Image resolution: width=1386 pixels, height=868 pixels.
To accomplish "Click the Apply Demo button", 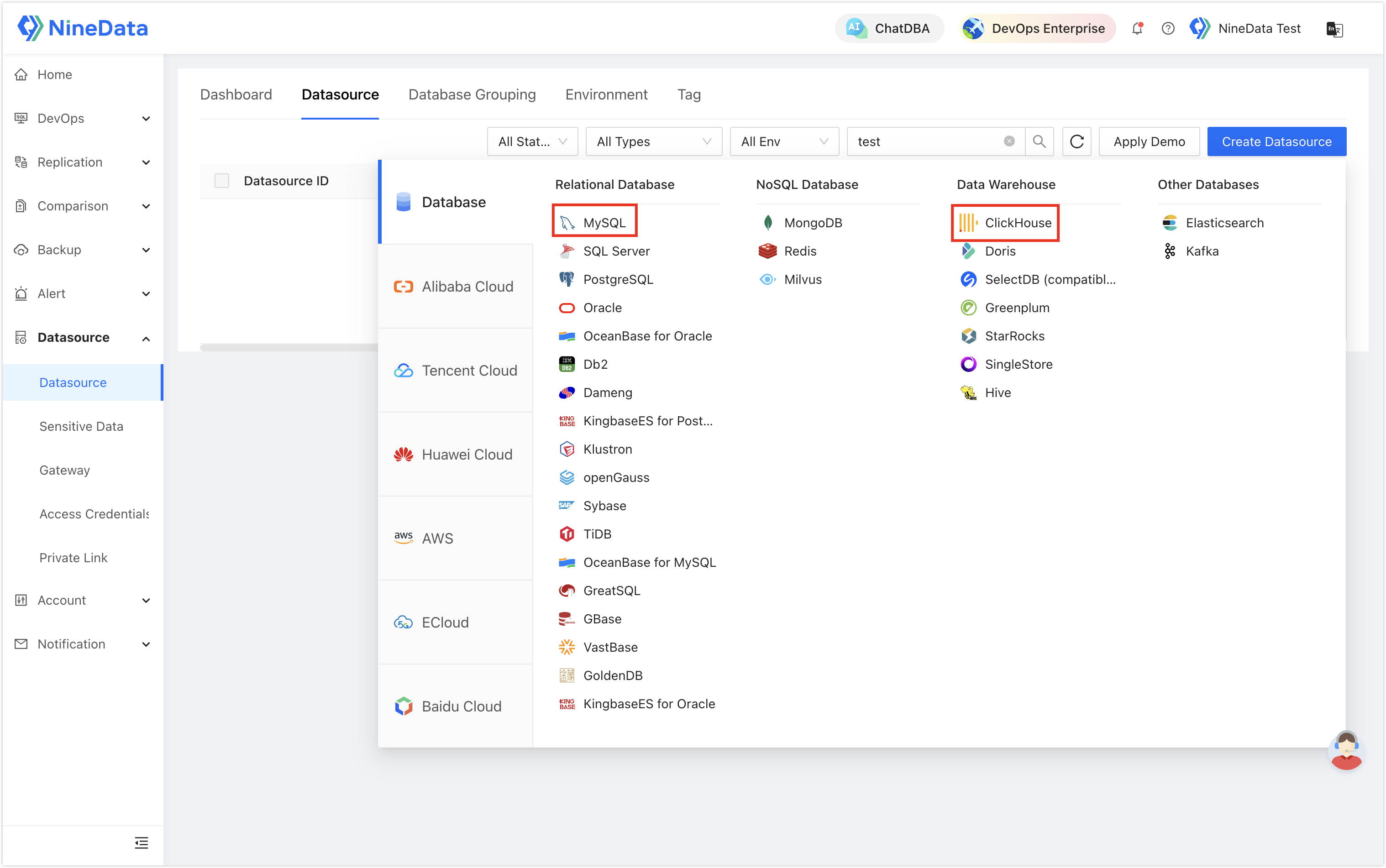I will point(1149,141).
